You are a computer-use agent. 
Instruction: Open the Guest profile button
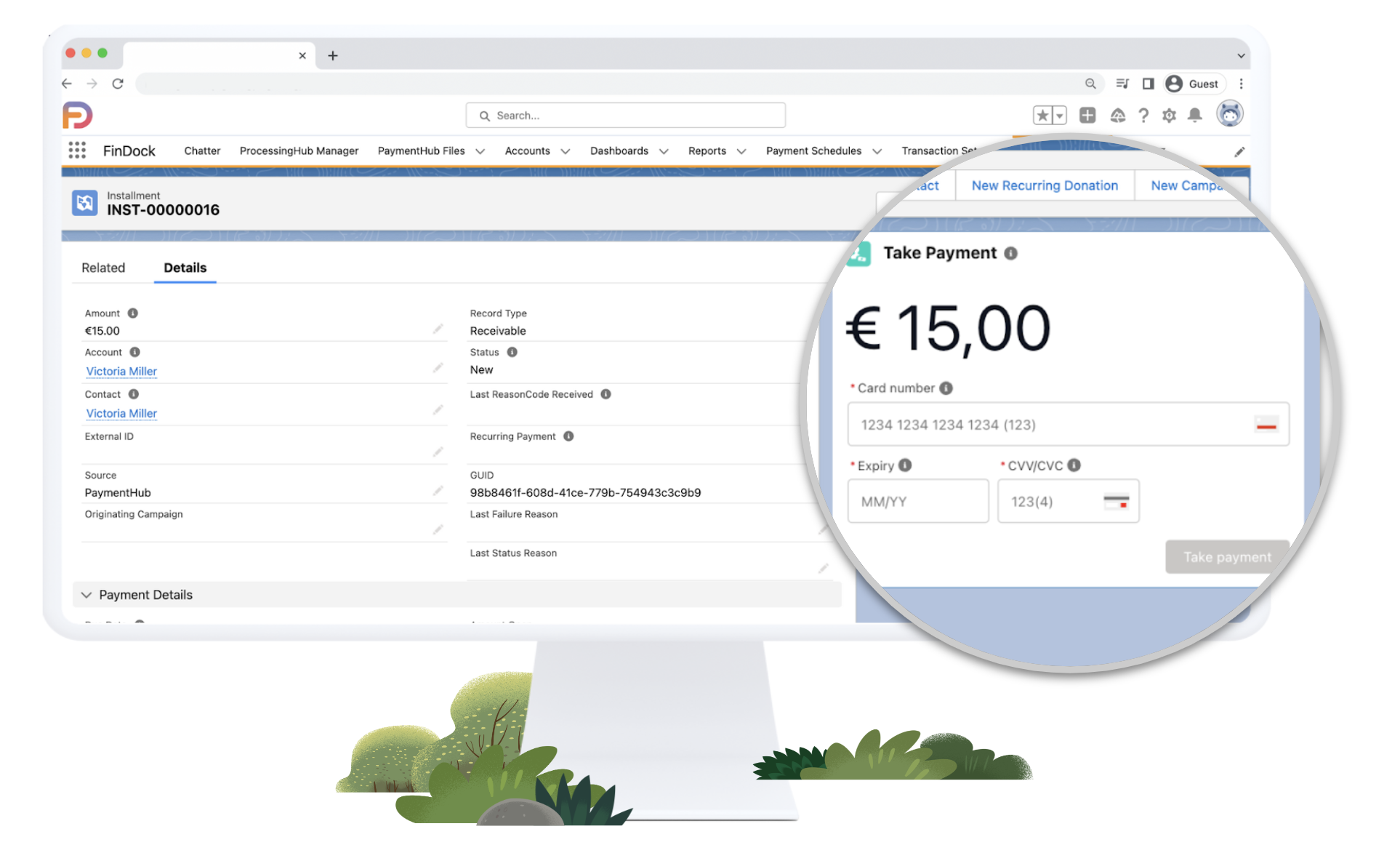tap(1194, 84)
